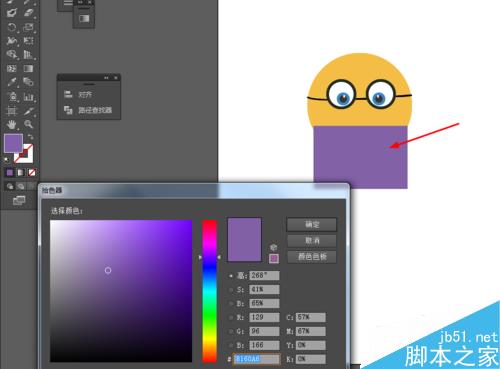Viewport: 500px width, 369px height.
Task: Select the Blob Brush tool
Action: [x=12, y=13]
